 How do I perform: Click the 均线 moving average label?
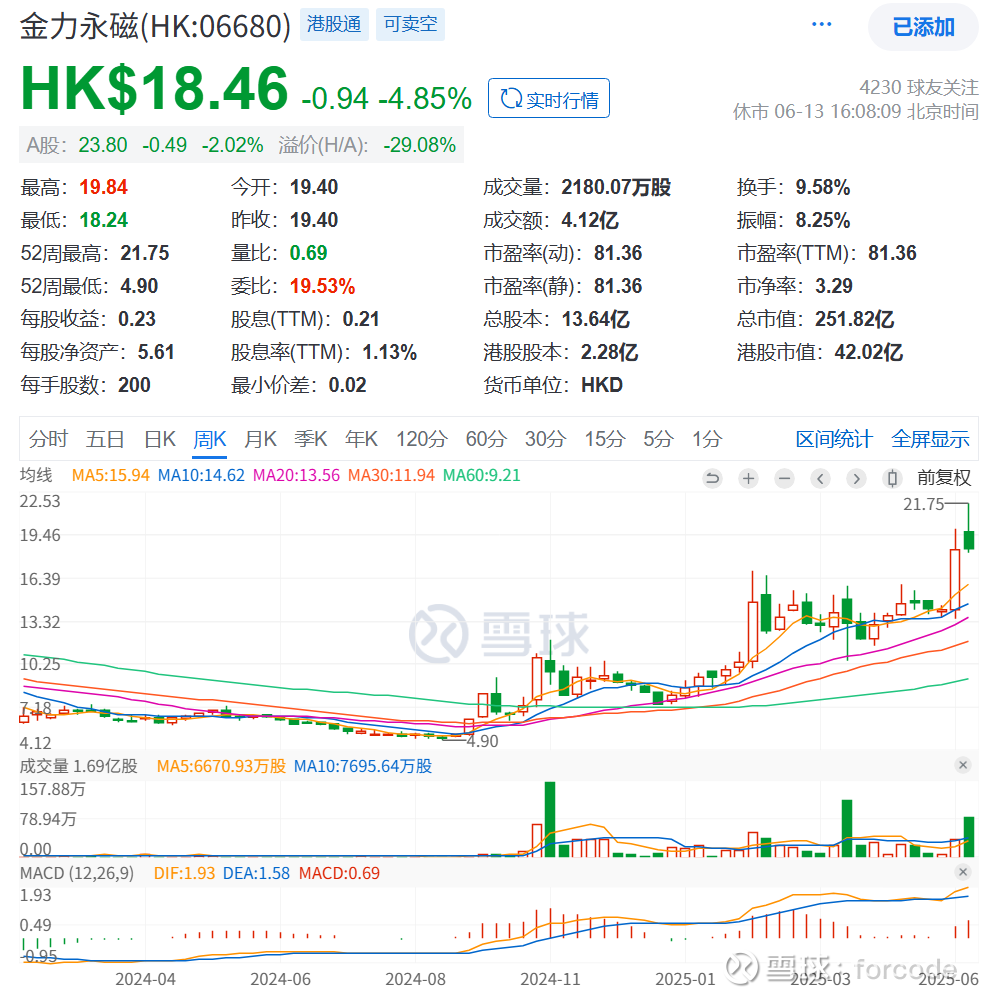[36, 475]
